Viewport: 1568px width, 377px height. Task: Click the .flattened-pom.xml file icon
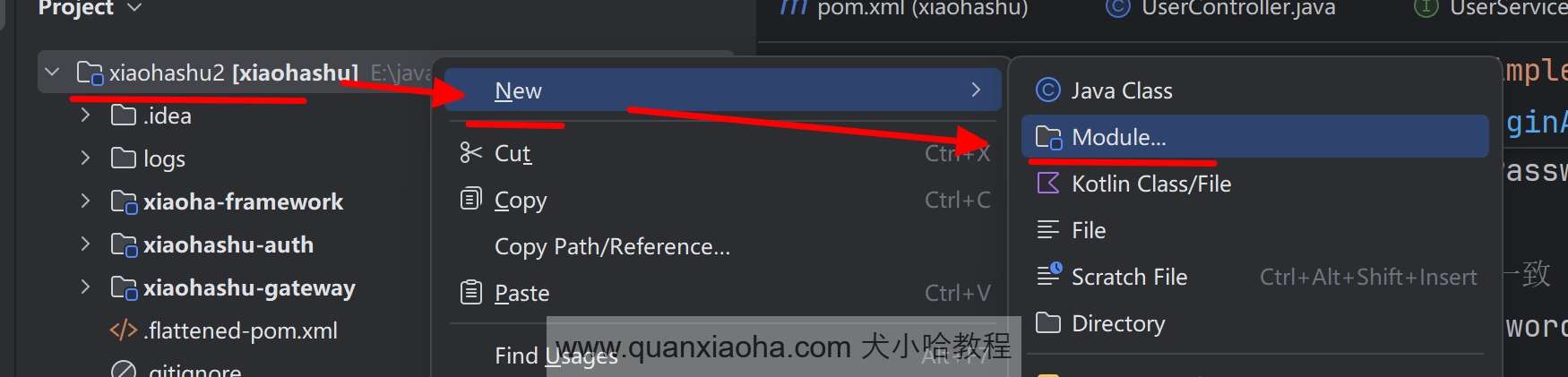tap(124, 330)
